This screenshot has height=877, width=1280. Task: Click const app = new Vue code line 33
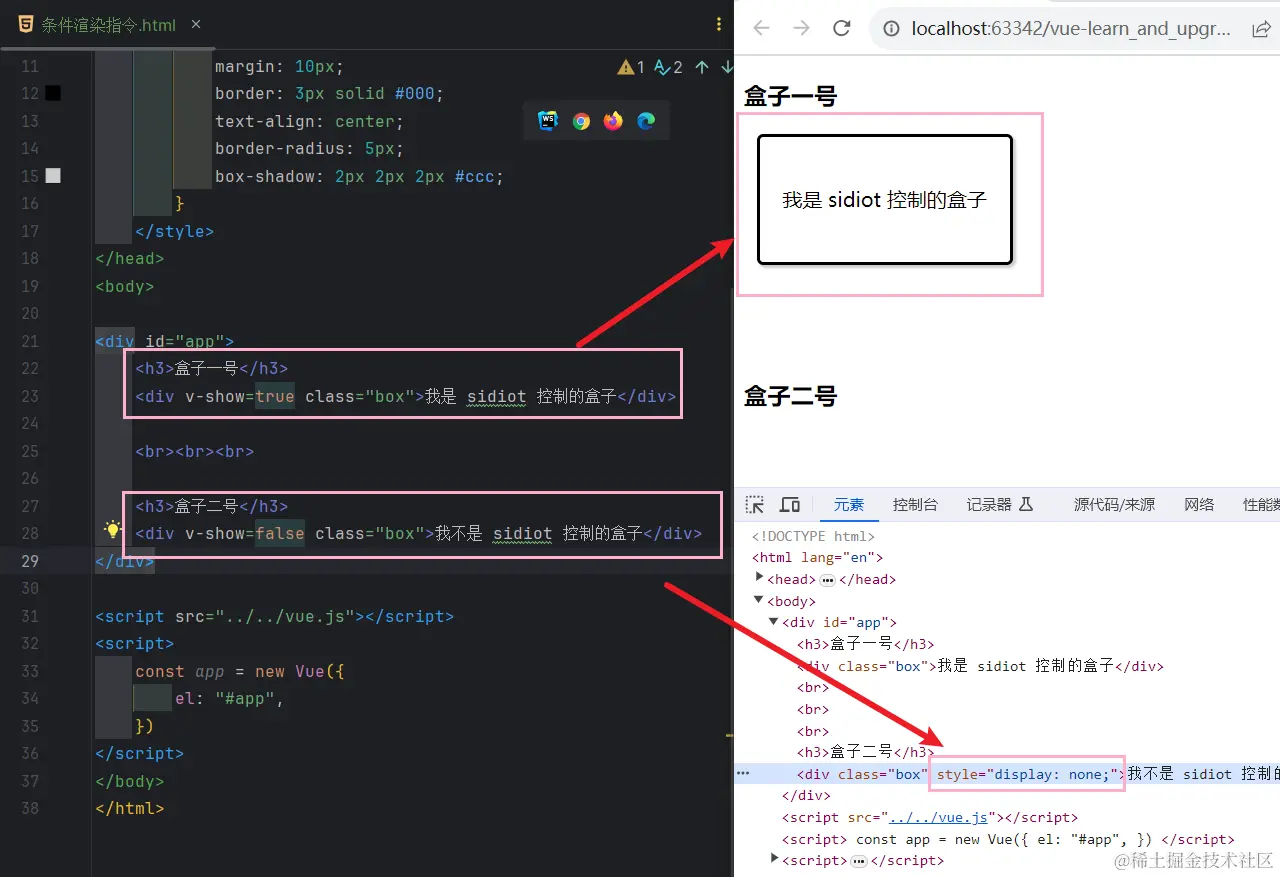[240, 671]
